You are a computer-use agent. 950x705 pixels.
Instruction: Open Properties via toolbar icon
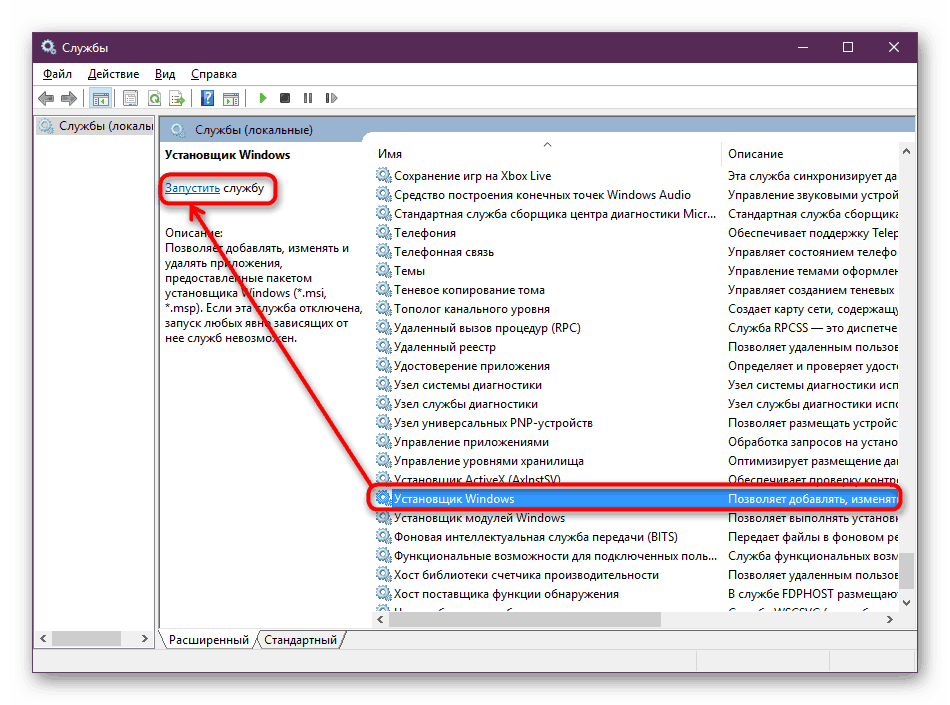[130, 98]
